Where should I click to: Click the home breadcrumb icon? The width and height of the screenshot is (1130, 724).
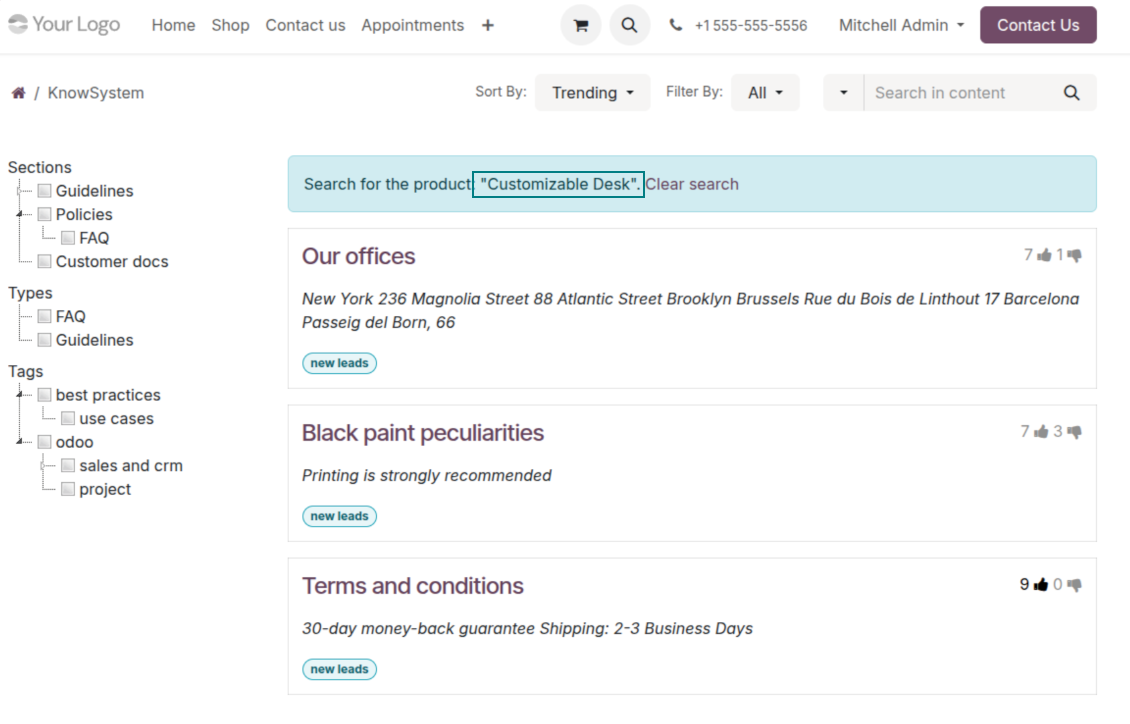tap(18, 93)
